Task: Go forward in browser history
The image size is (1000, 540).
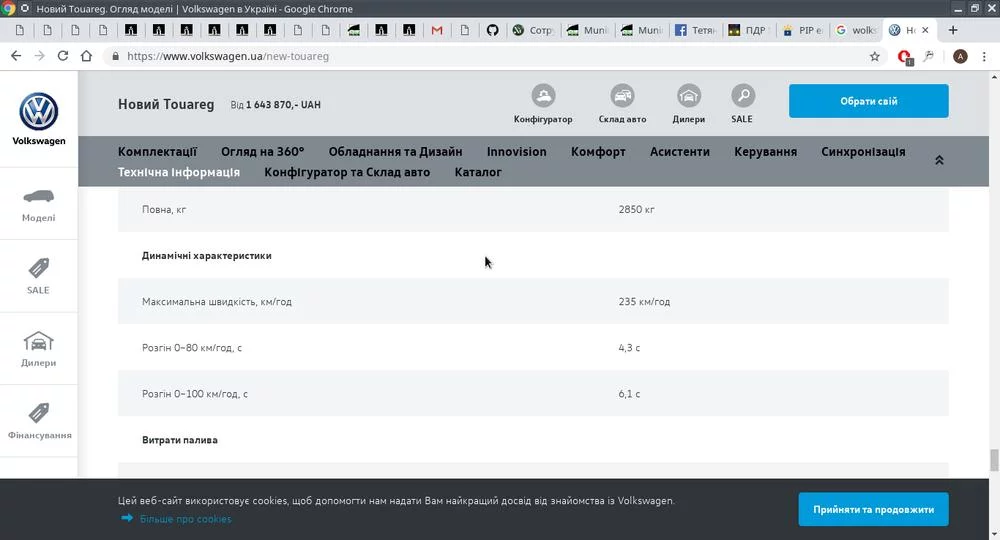Action: click(40, 56)
